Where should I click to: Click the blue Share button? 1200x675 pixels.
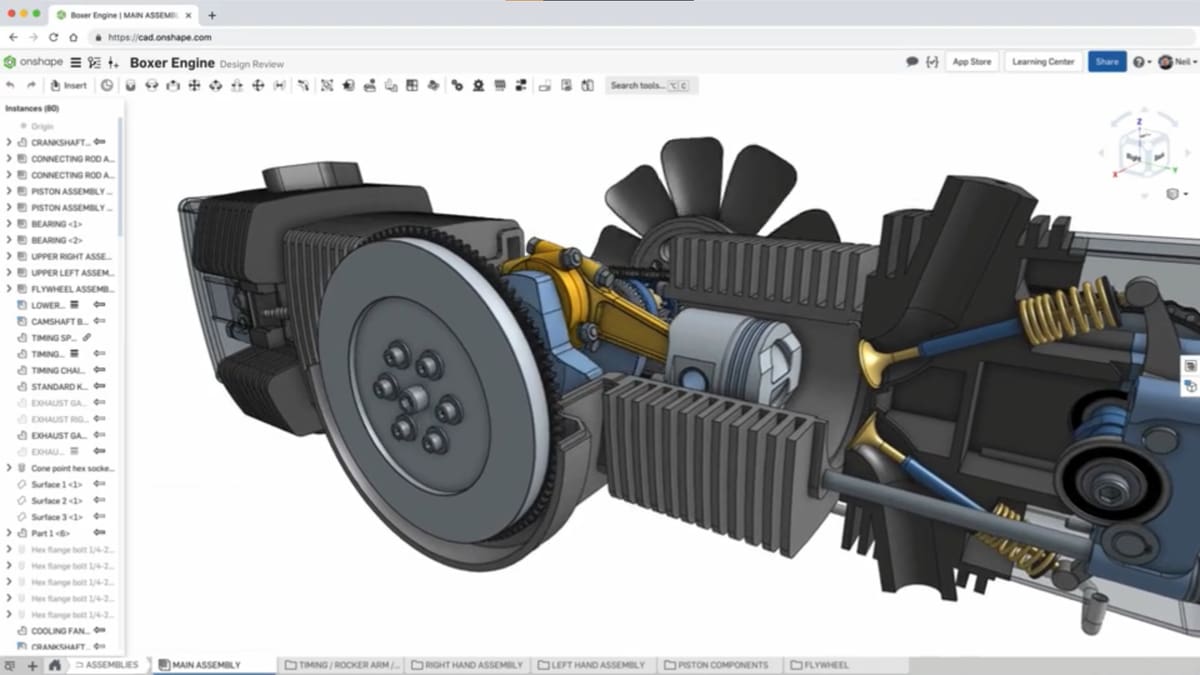1107,62
